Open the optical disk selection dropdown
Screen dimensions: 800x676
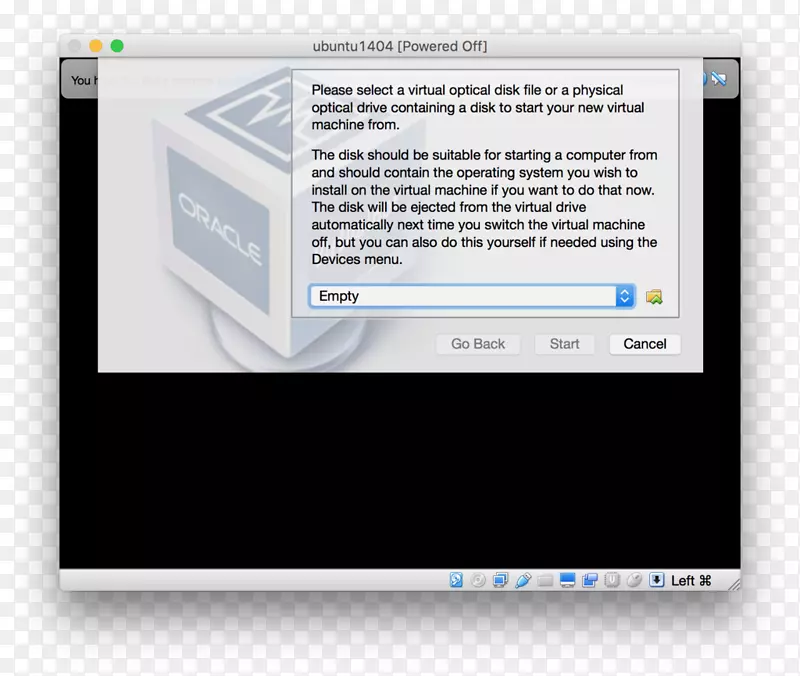pos(623,296)
